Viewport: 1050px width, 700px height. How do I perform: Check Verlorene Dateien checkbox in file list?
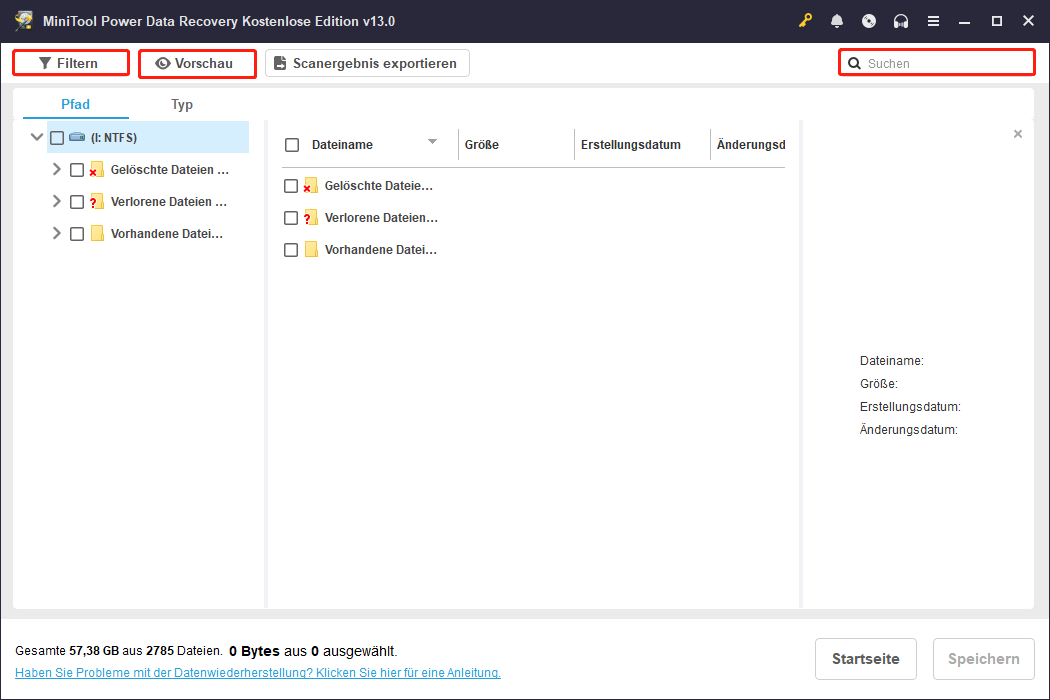click(x=291, y=218)
